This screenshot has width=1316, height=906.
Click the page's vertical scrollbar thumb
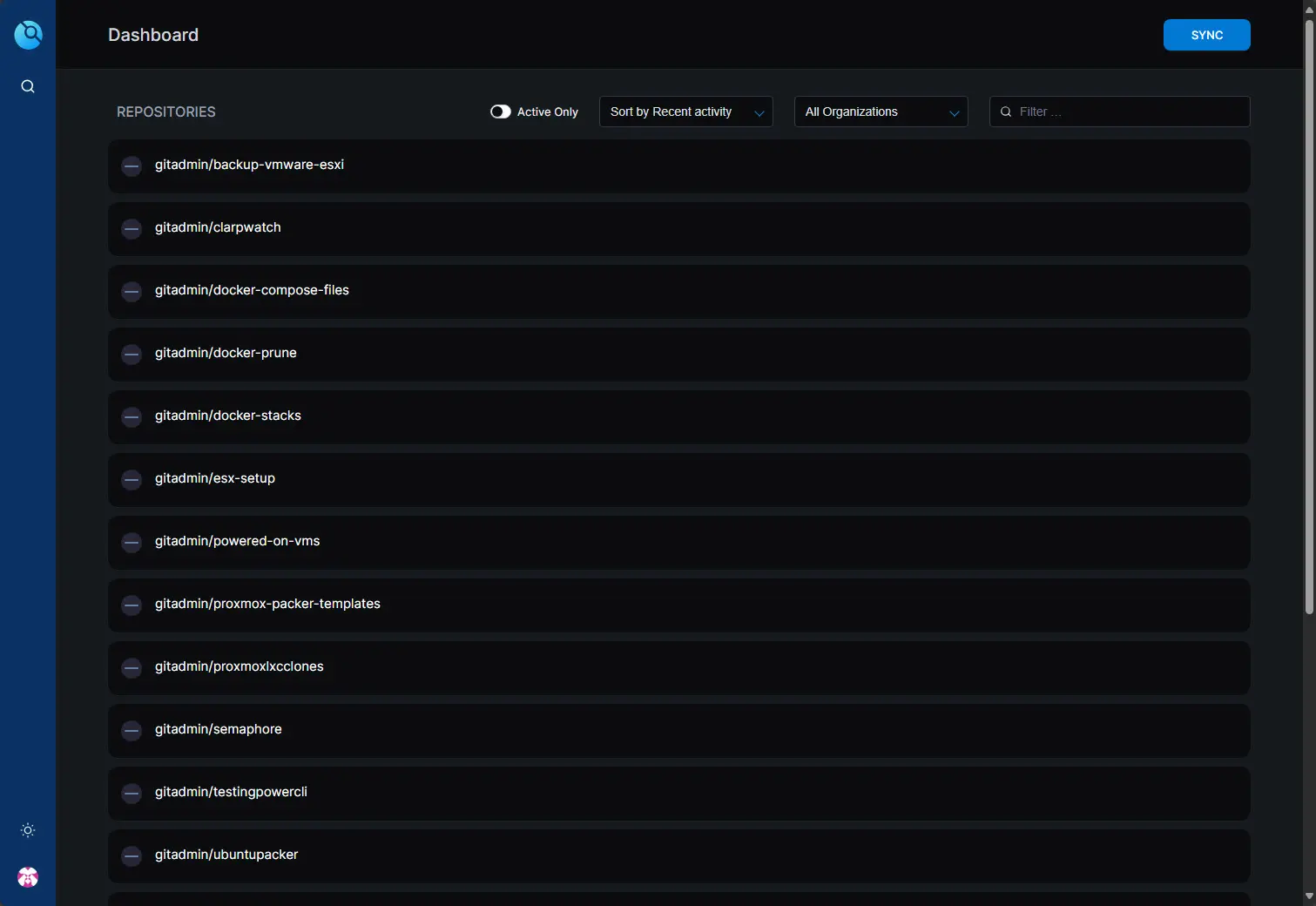[x=1309, y=314]
